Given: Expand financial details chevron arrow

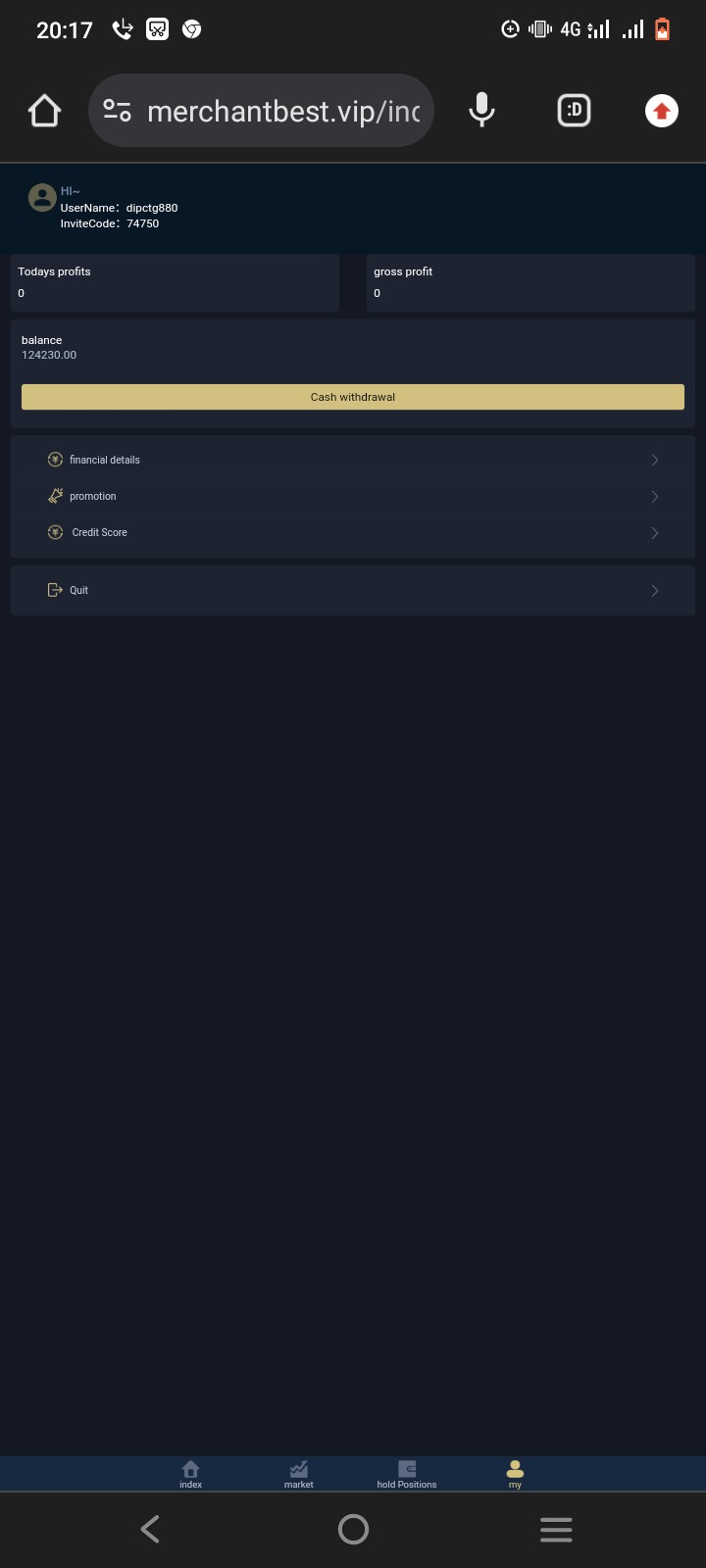Looking at the screenshot, I should coord(655,460).
